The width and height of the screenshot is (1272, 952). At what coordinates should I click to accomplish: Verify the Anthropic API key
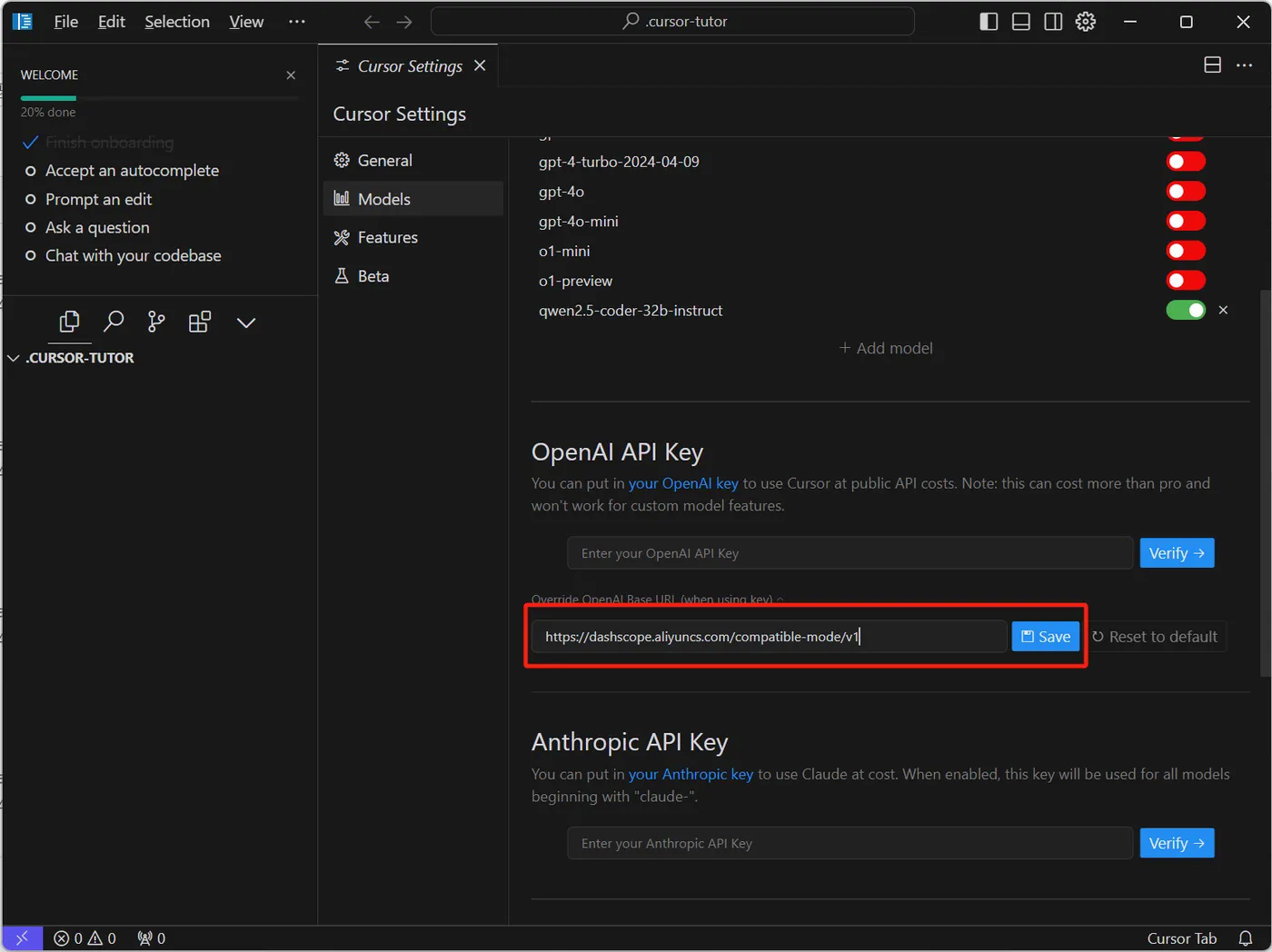point(1177,843)
